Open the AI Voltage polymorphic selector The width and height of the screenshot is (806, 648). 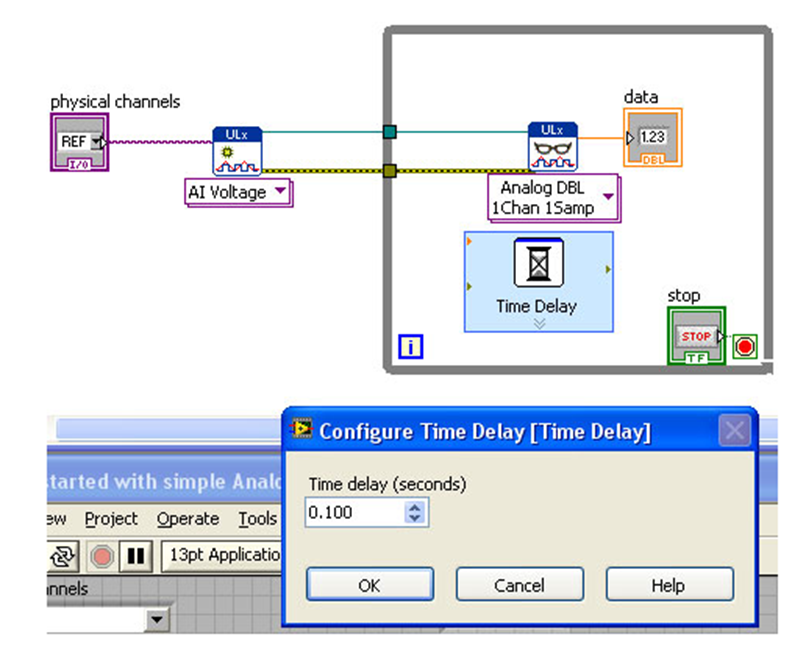coord(239,192)
